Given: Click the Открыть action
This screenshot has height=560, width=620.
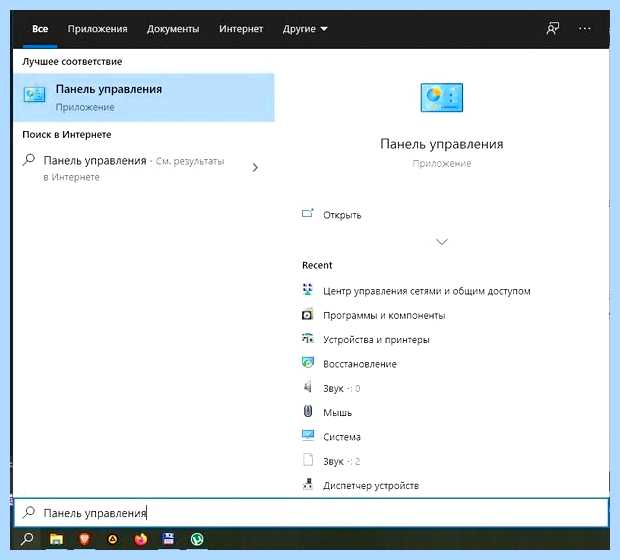Looking at the screenshot, I should 342,215.
